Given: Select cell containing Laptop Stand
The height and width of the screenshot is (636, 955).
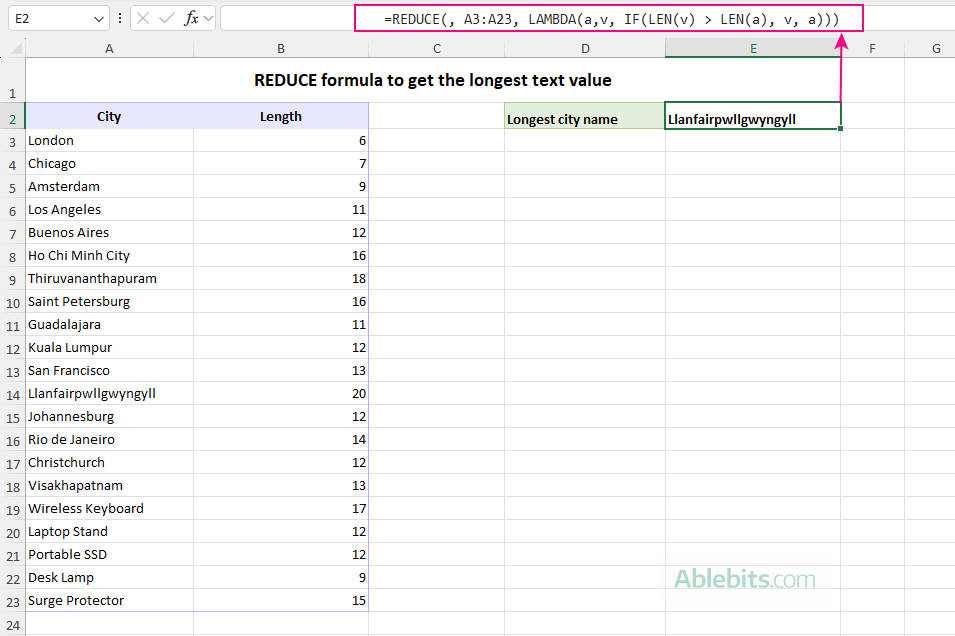Looking at the screenshot, I should (x=109, y=531).
